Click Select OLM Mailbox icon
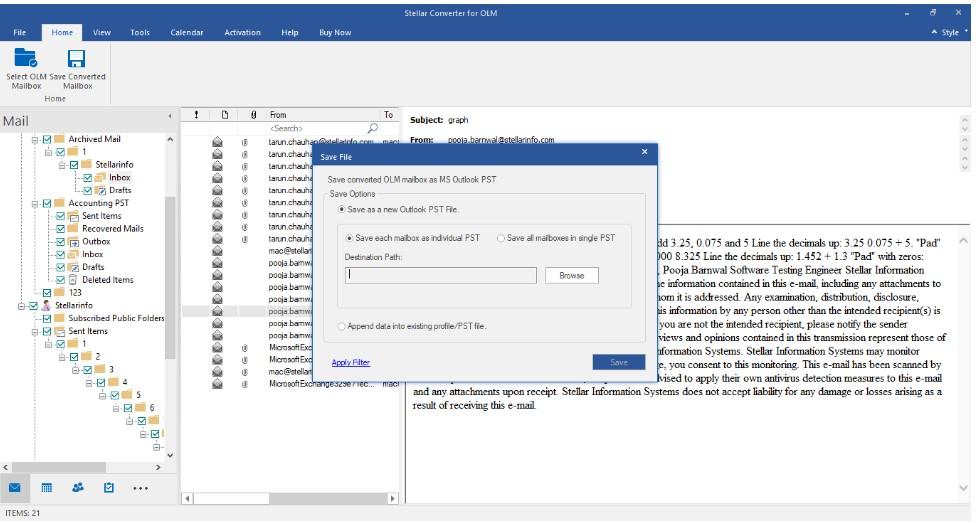This screenshot has width=978, height=523. click(26, 58)
